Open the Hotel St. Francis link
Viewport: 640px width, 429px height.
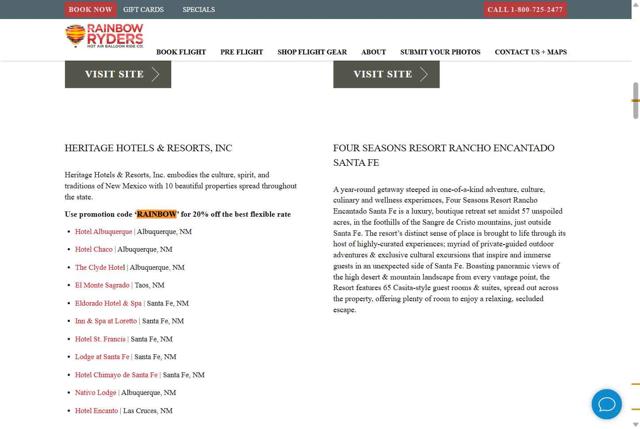[x=100, y=339]
